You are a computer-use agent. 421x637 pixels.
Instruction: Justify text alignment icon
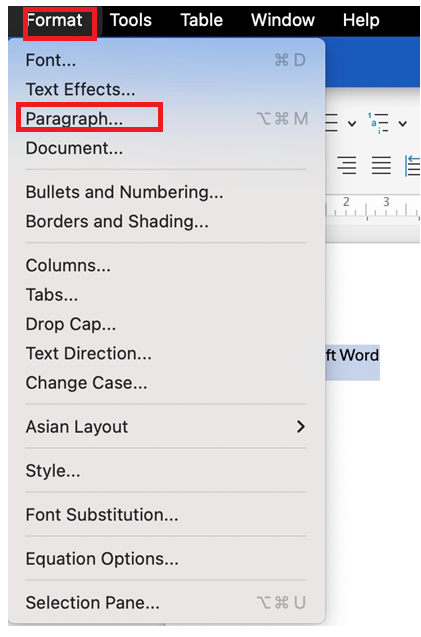click(381, 165)
